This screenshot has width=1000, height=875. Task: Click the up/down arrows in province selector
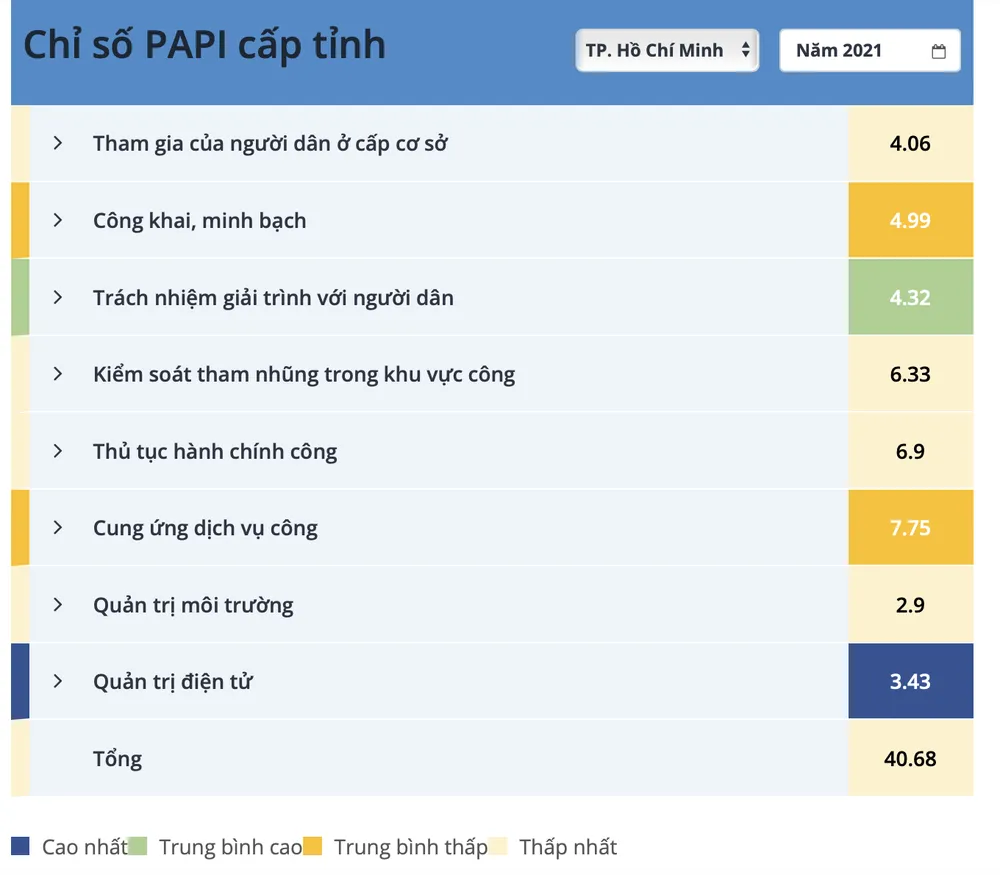point(746,50)
